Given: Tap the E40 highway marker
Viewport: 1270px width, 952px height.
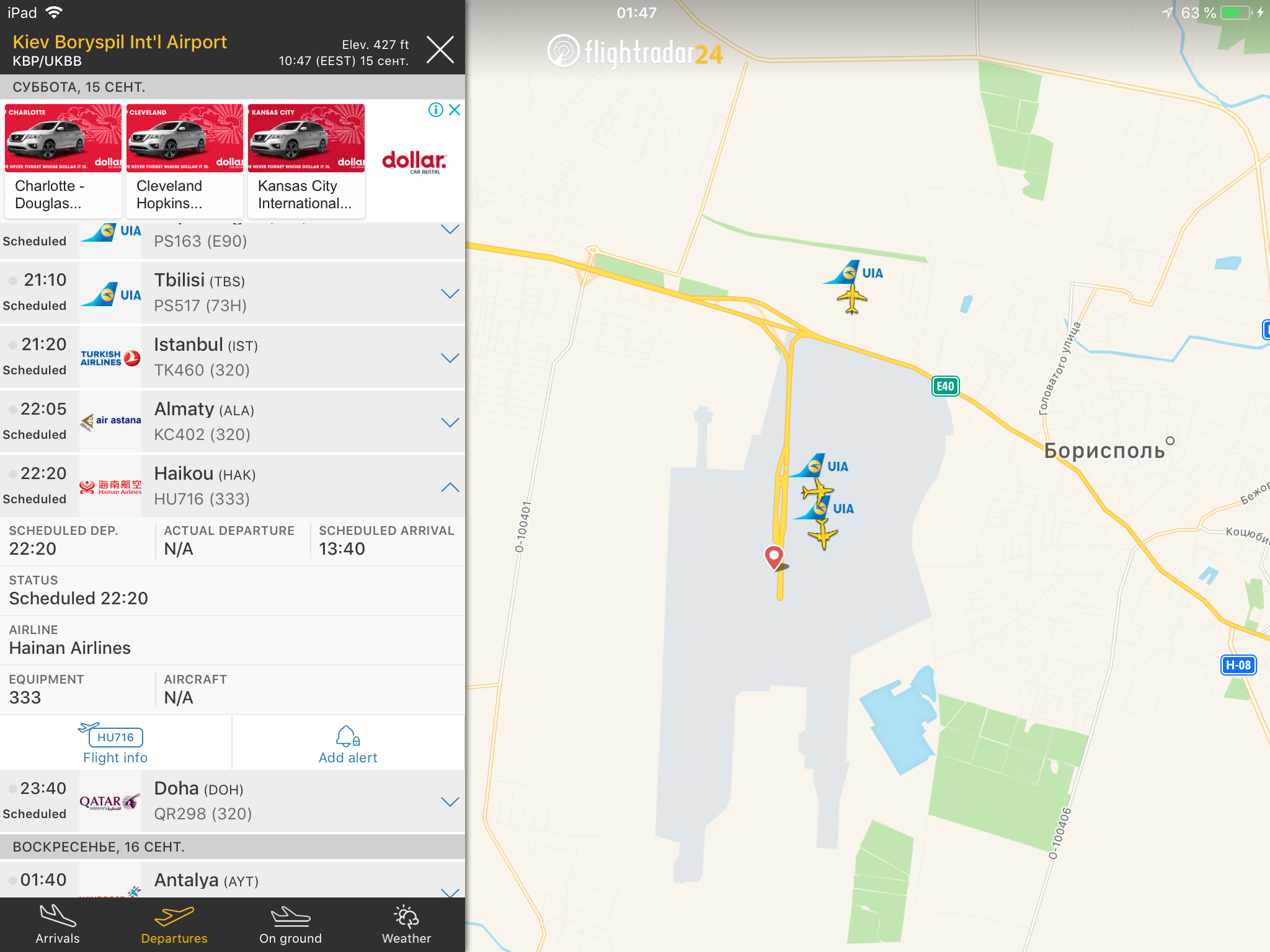Looking at the screenshot, I should [x=945, y=386].
